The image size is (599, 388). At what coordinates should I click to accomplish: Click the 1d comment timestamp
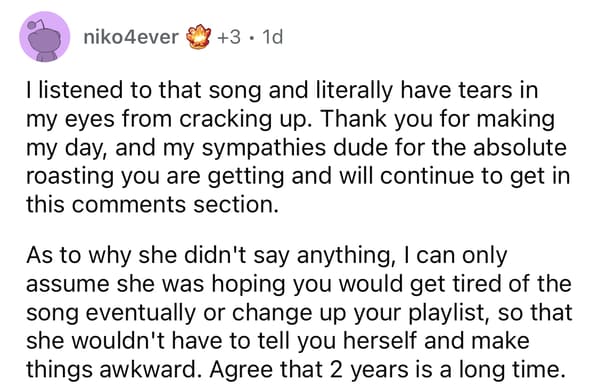point(271,37)
